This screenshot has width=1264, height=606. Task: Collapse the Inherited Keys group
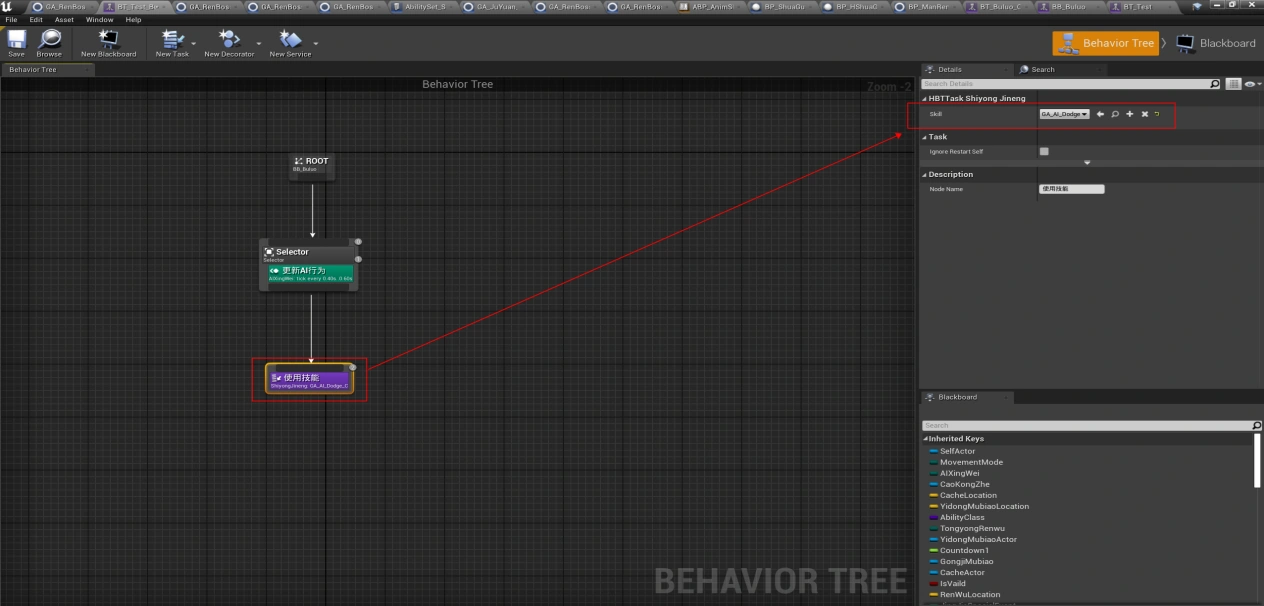coord(926,438)
